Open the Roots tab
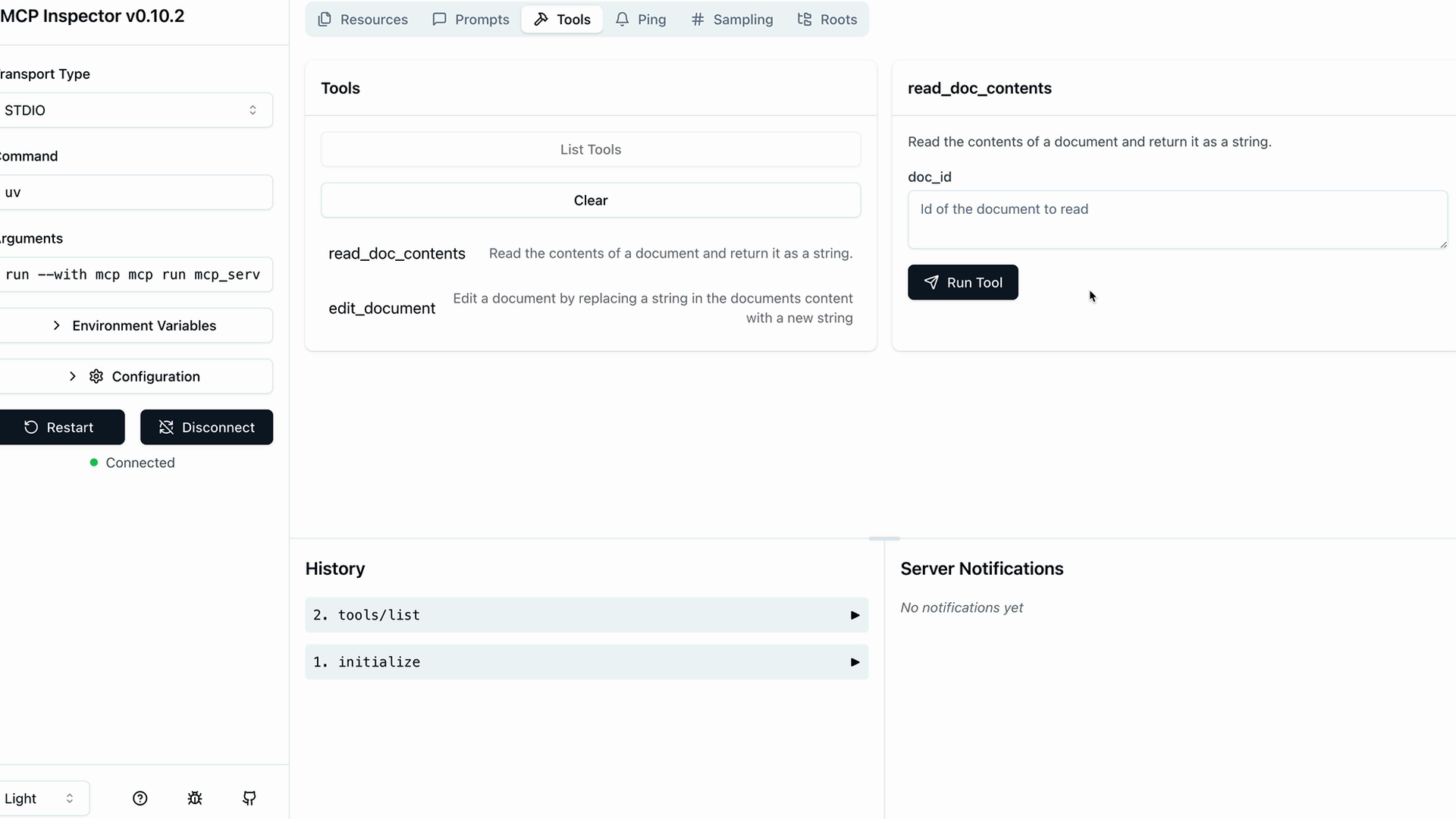 [827, 19]
